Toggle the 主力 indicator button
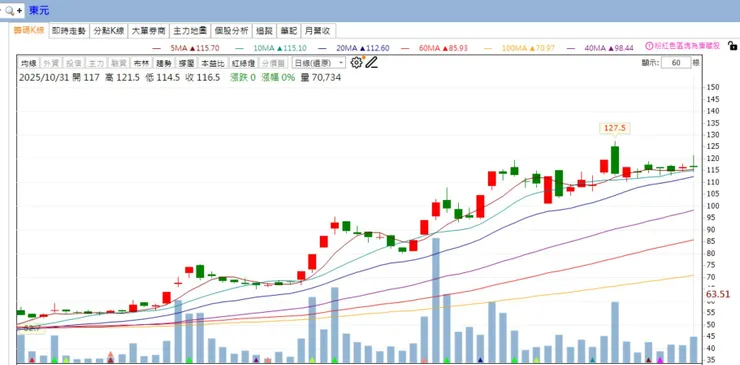The image size is (740, 365). [x=96, y=63]
